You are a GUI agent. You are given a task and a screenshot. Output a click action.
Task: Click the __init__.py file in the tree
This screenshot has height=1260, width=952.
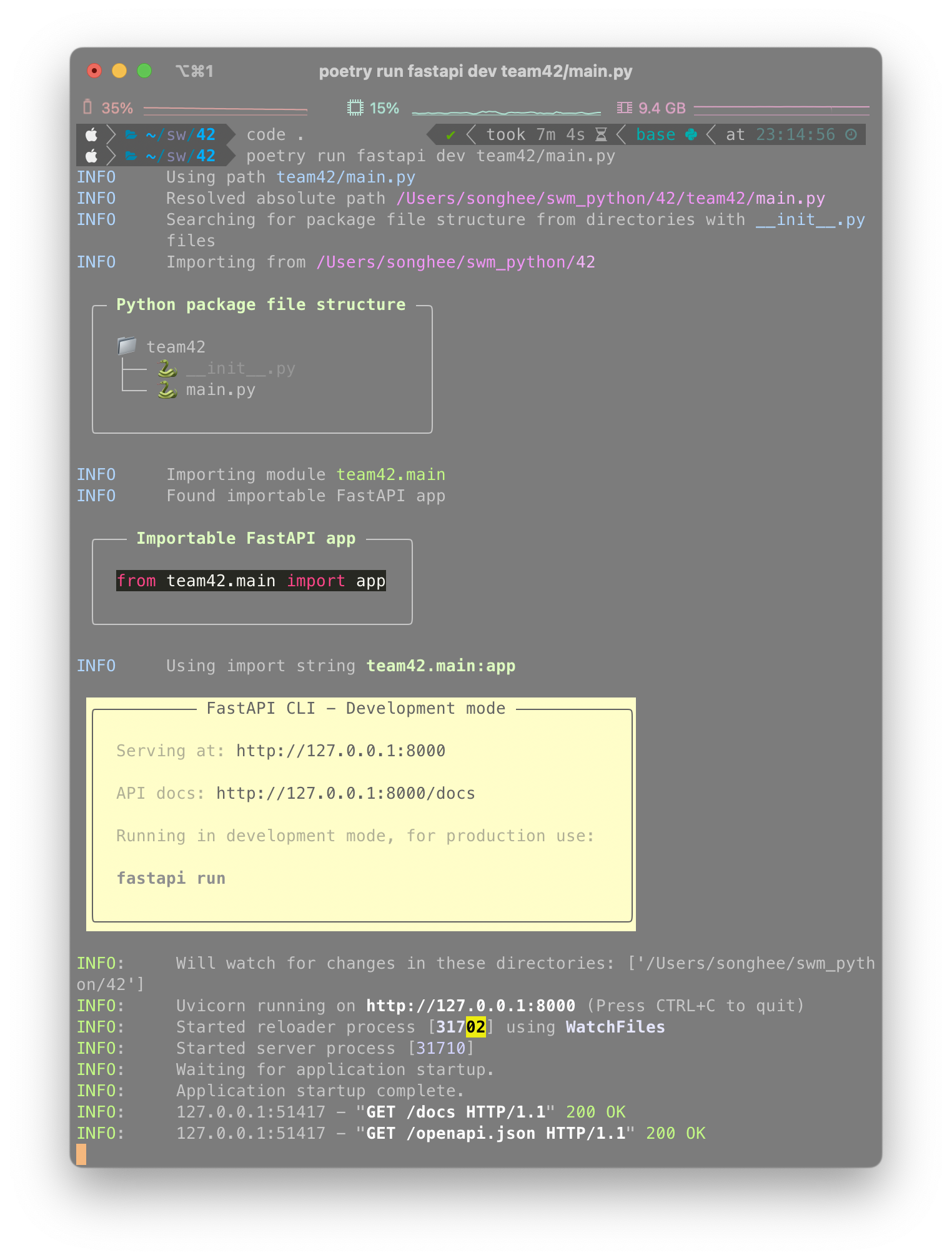[240, 368]
